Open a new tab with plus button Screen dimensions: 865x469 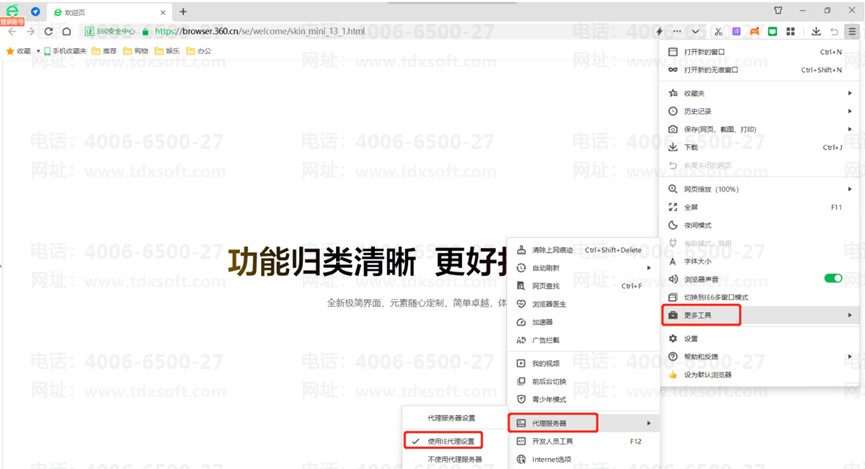point(183,11)
